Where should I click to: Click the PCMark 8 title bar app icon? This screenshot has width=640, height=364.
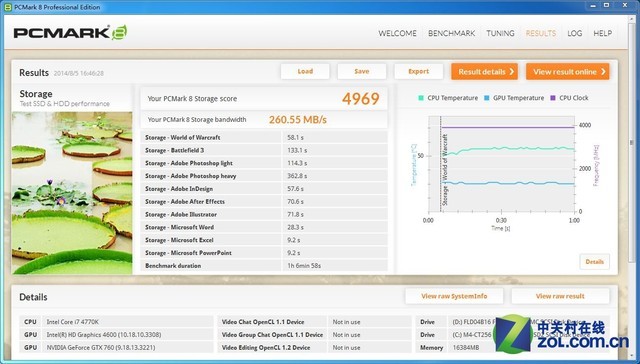7,7
